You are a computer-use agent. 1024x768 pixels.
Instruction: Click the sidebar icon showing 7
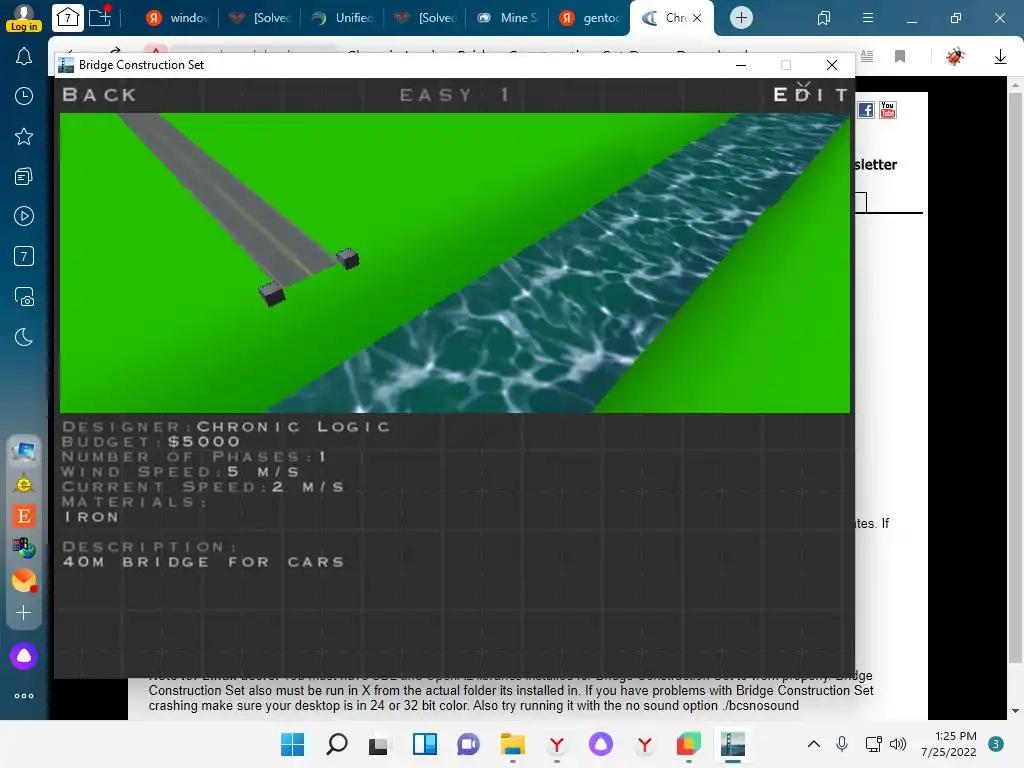click(24, 256)
